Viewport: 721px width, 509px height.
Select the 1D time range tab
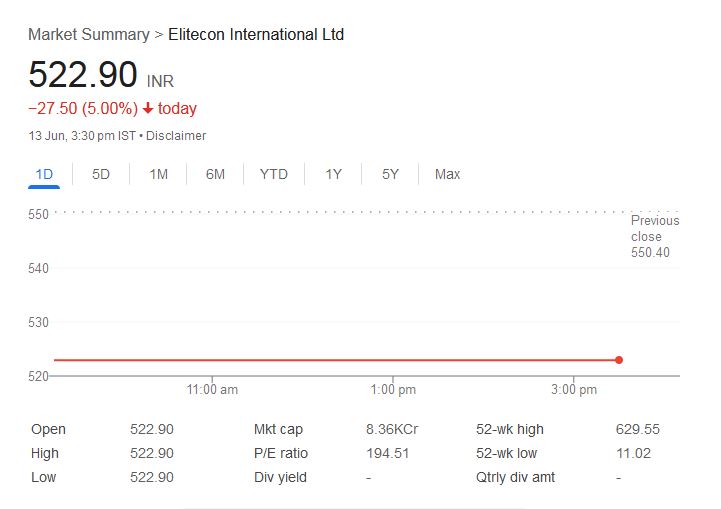[x=44, y=174]
